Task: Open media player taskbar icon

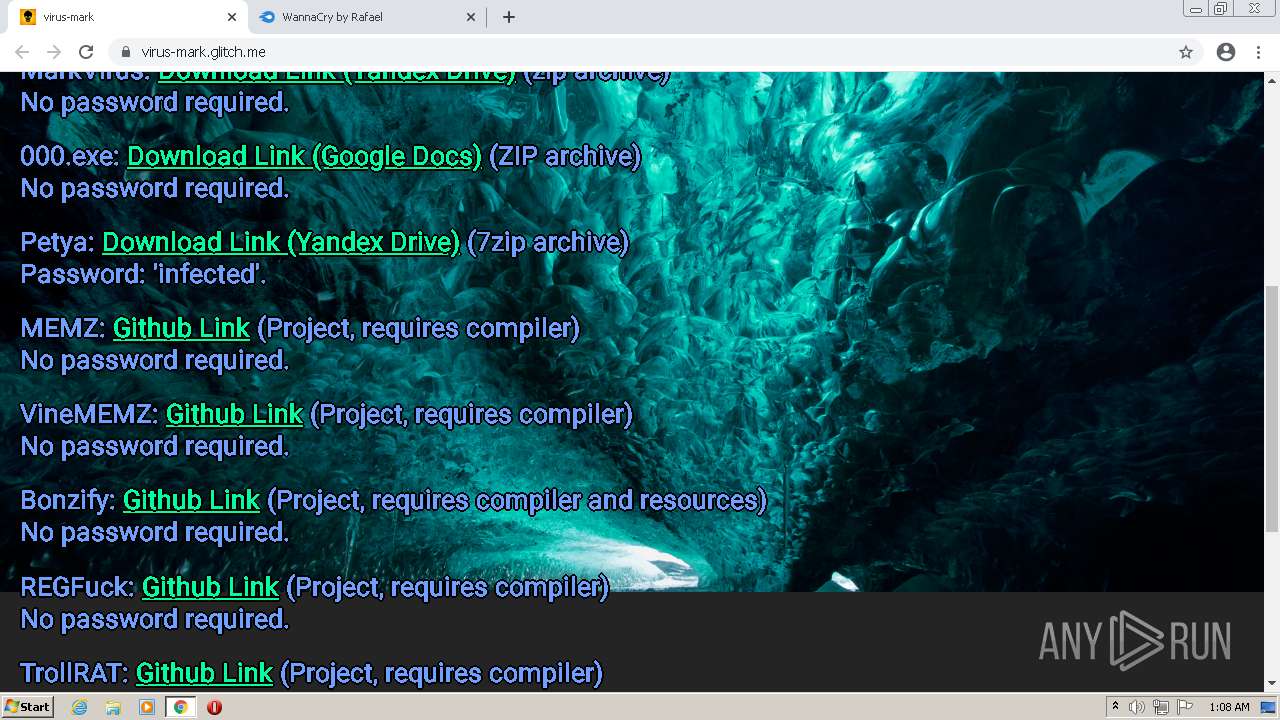Action: 147,707
